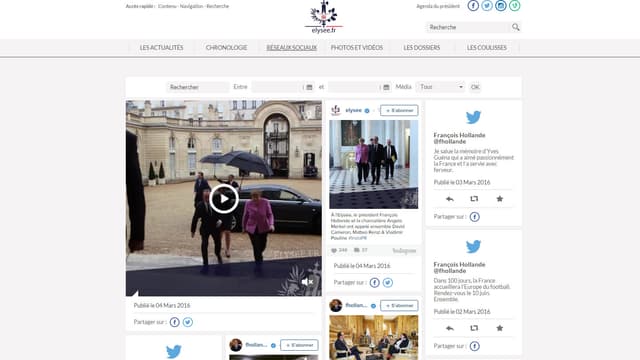This screenshot has height=360, width=640.
Task: Open Photos et Vidéos menu item
Action: pyautogui.click(x=357, y=48)
